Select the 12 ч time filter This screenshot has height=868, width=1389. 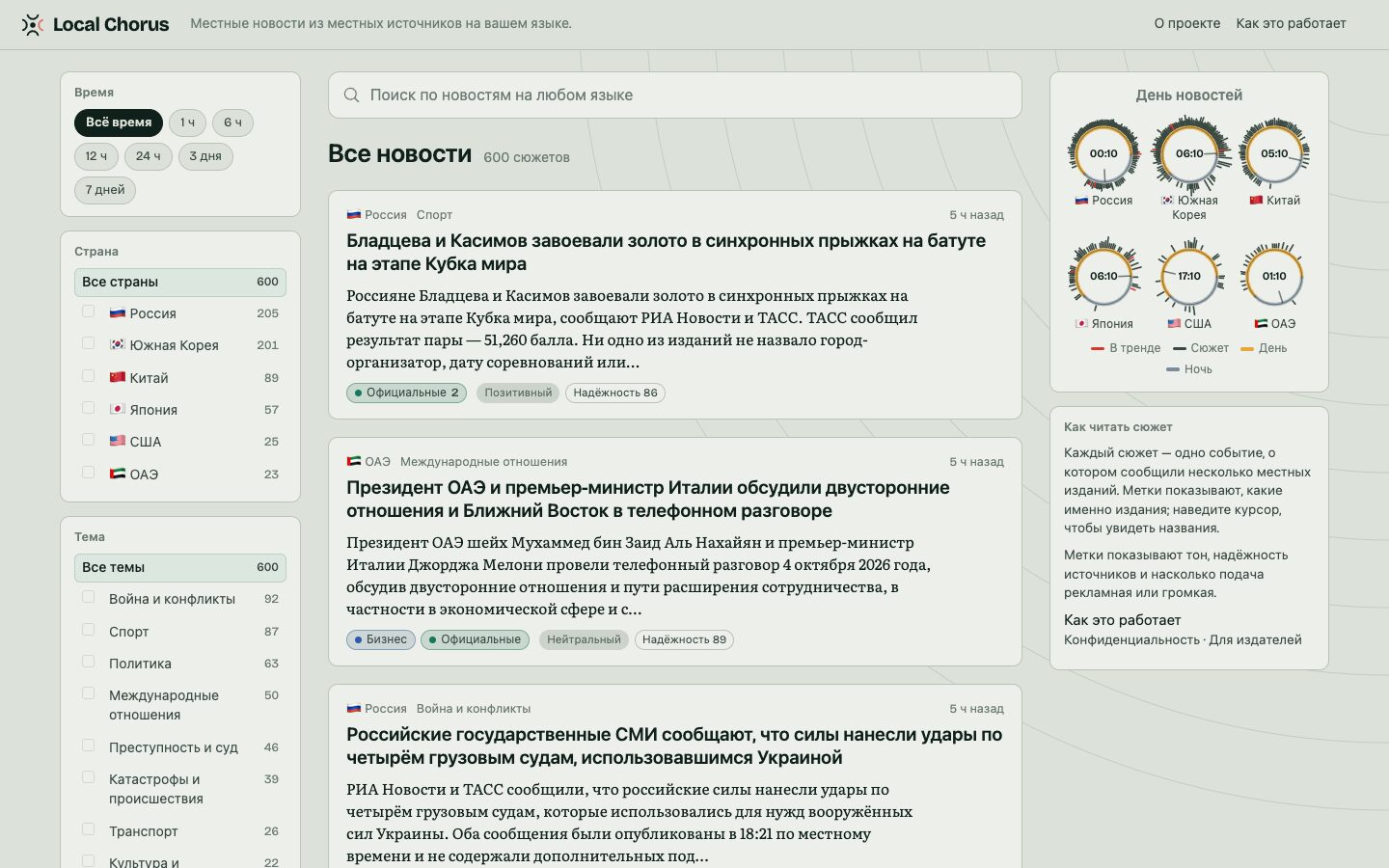point(96,156)
